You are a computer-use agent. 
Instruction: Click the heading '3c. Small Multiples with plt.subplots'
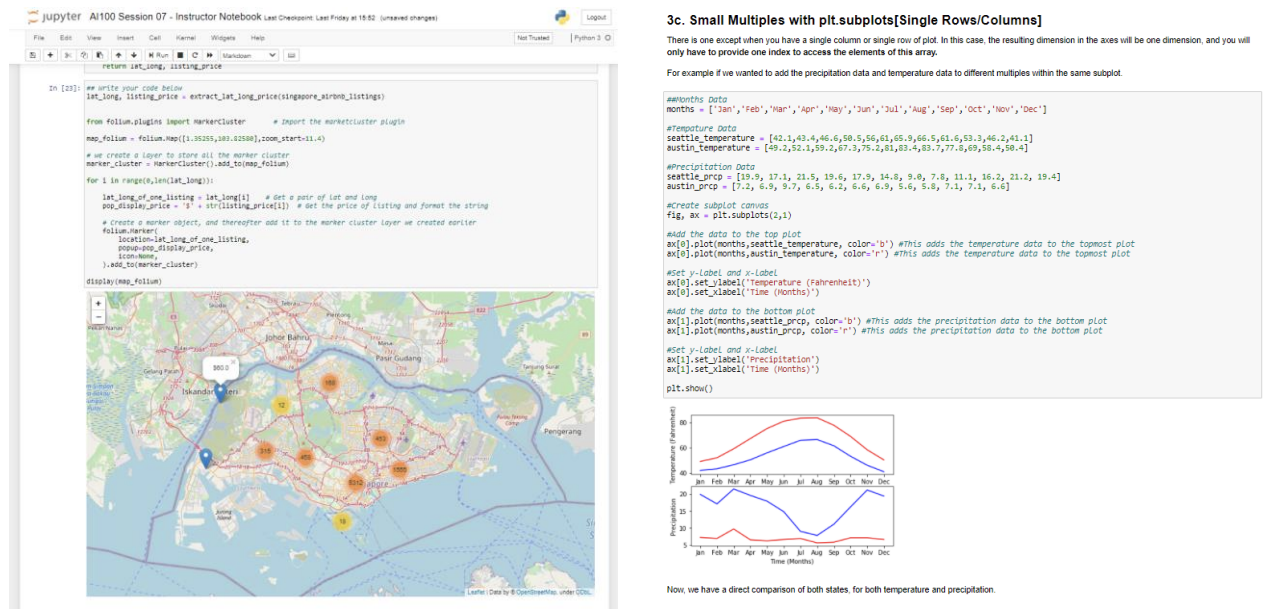[854, 21]
